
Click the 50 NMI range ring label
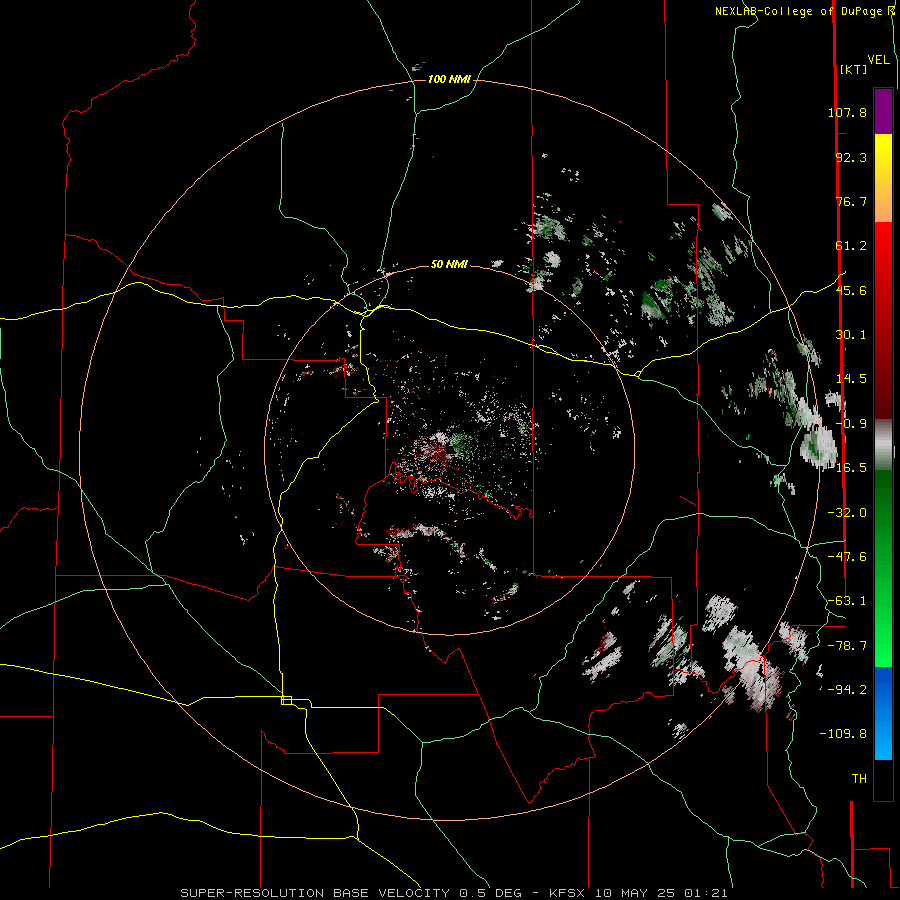[x=449, y=265]
